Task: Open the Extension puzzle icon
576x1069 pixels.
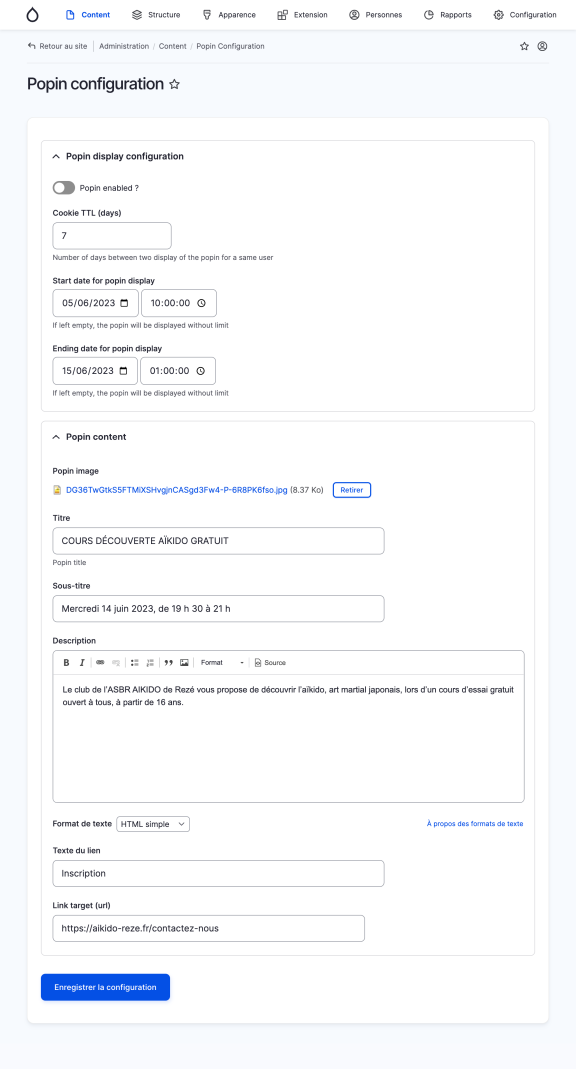Action: pos(283,15)
